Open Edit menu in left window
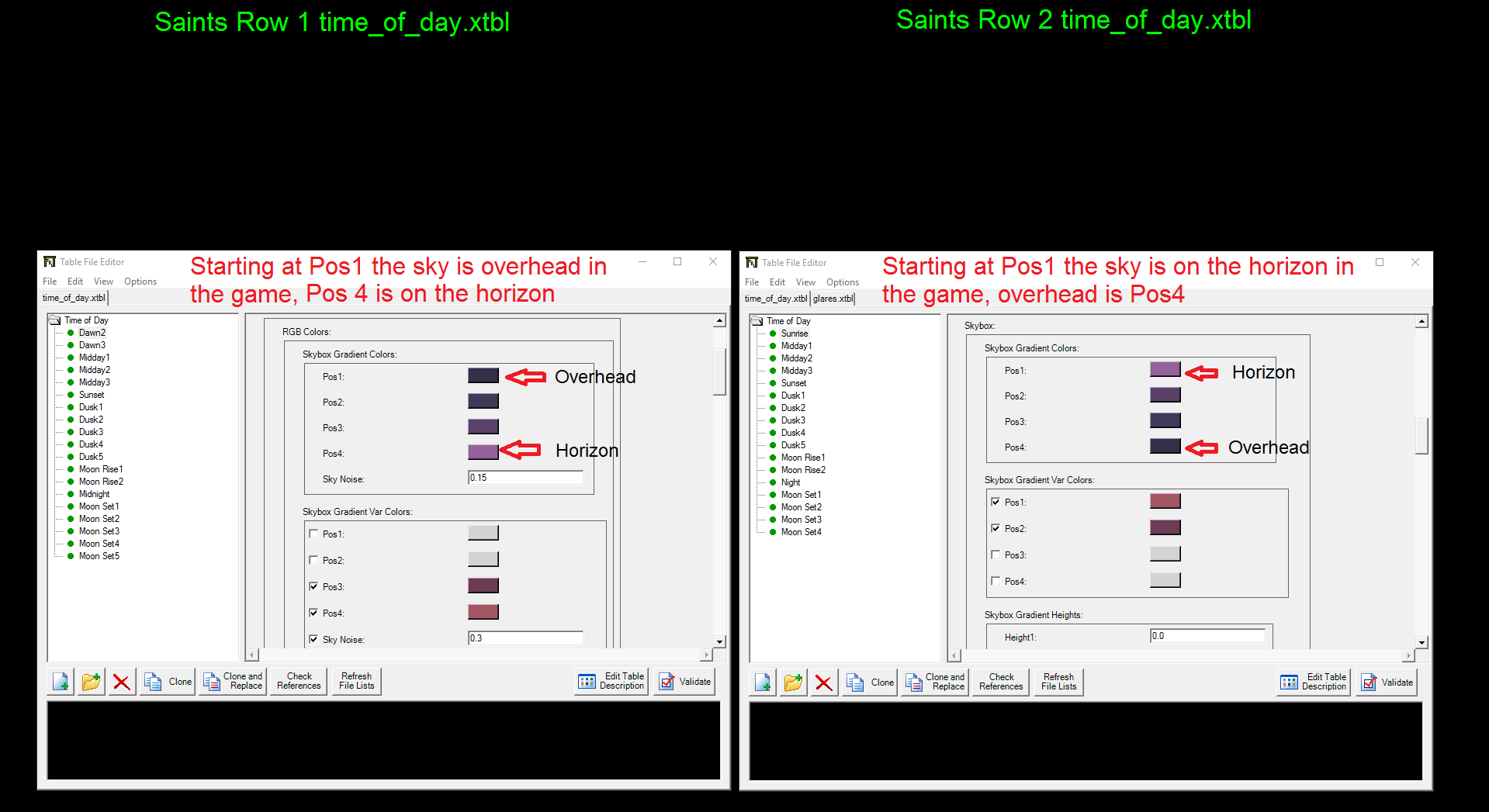Screen dimensions: 1489x812 tap(75, 282)
